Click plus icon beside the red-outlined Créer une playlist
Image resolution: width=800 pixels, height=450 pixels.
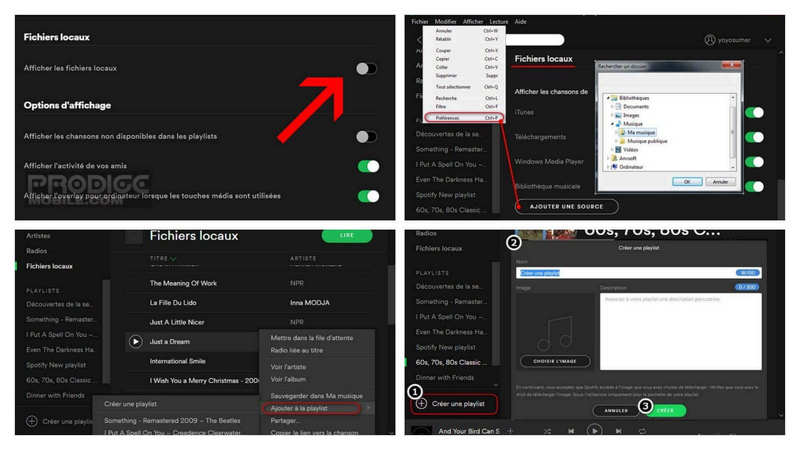click(421, 404)
